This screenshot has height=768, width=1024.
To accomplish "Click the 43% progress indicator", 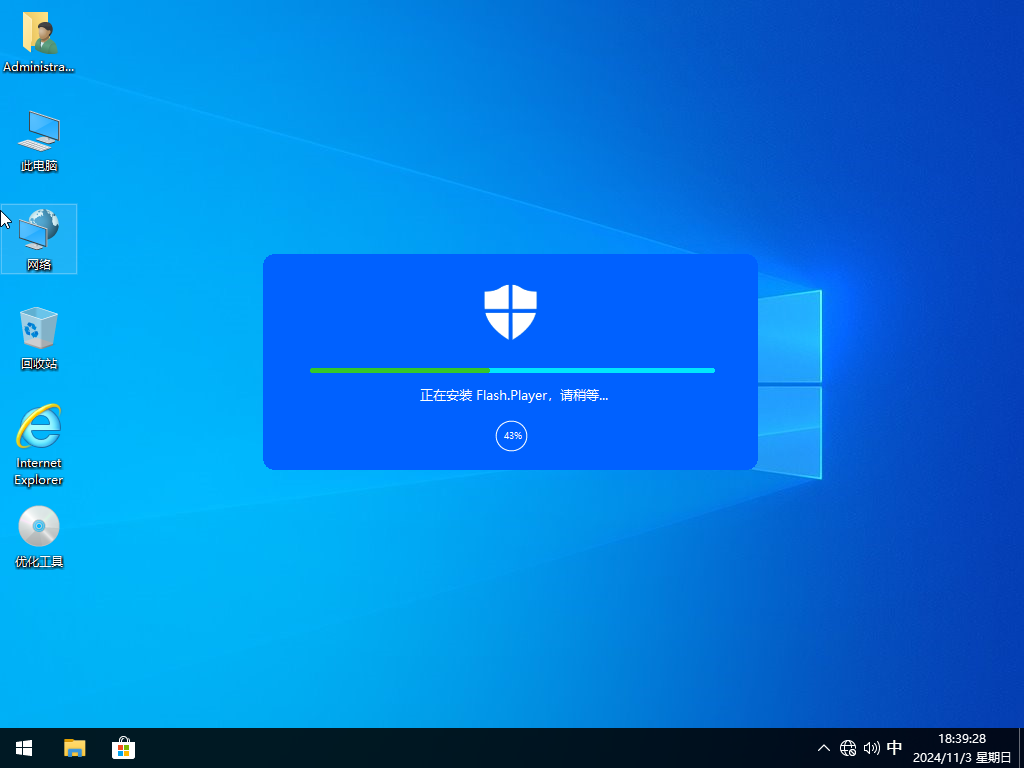I will click(x=511, y=435).
